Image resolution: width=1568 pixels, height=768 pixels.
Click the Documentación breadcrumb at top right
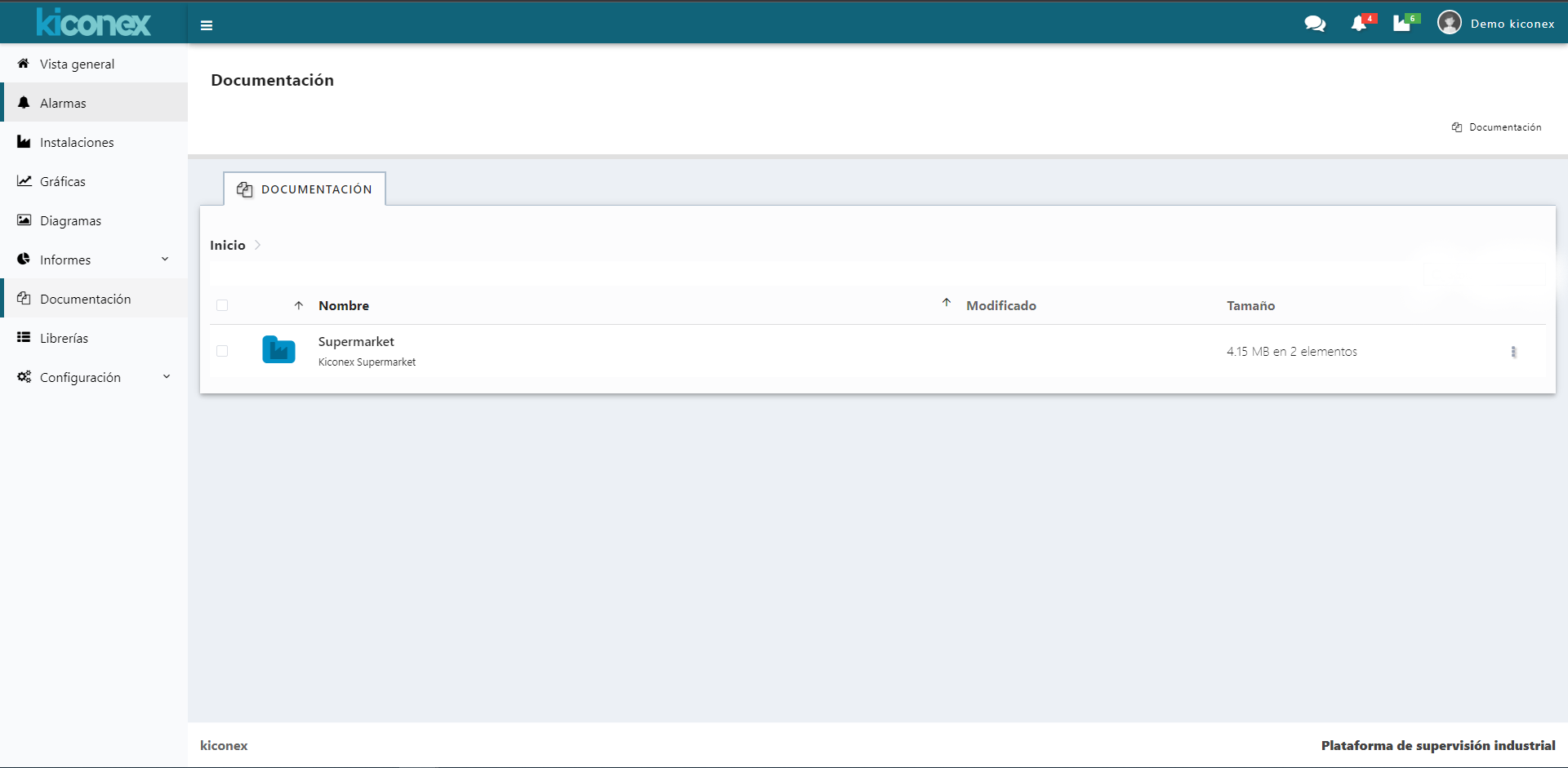1504,127
